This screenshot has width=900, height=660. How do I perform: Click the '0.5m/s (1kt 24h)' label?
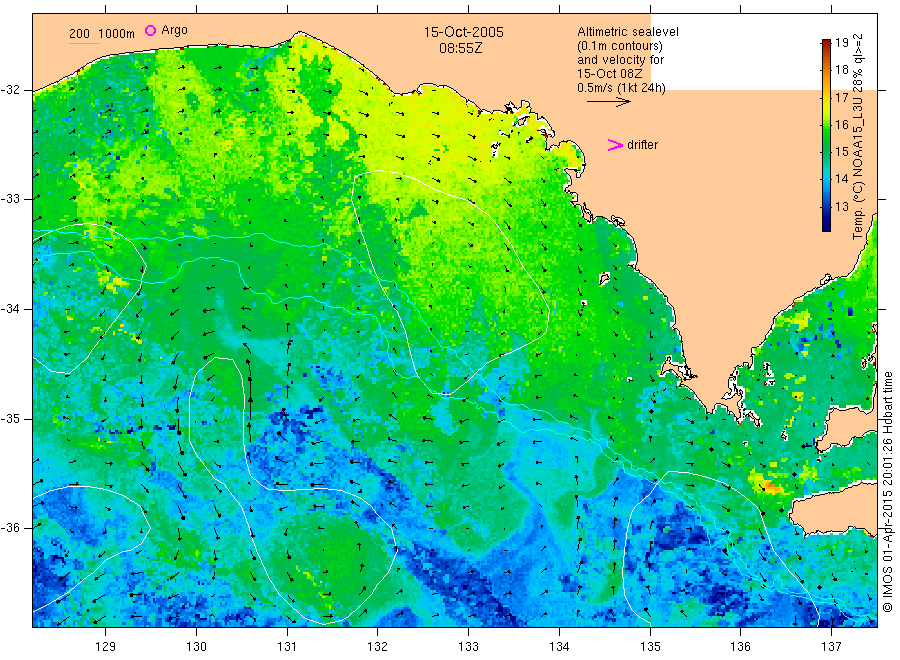[621, 88]
